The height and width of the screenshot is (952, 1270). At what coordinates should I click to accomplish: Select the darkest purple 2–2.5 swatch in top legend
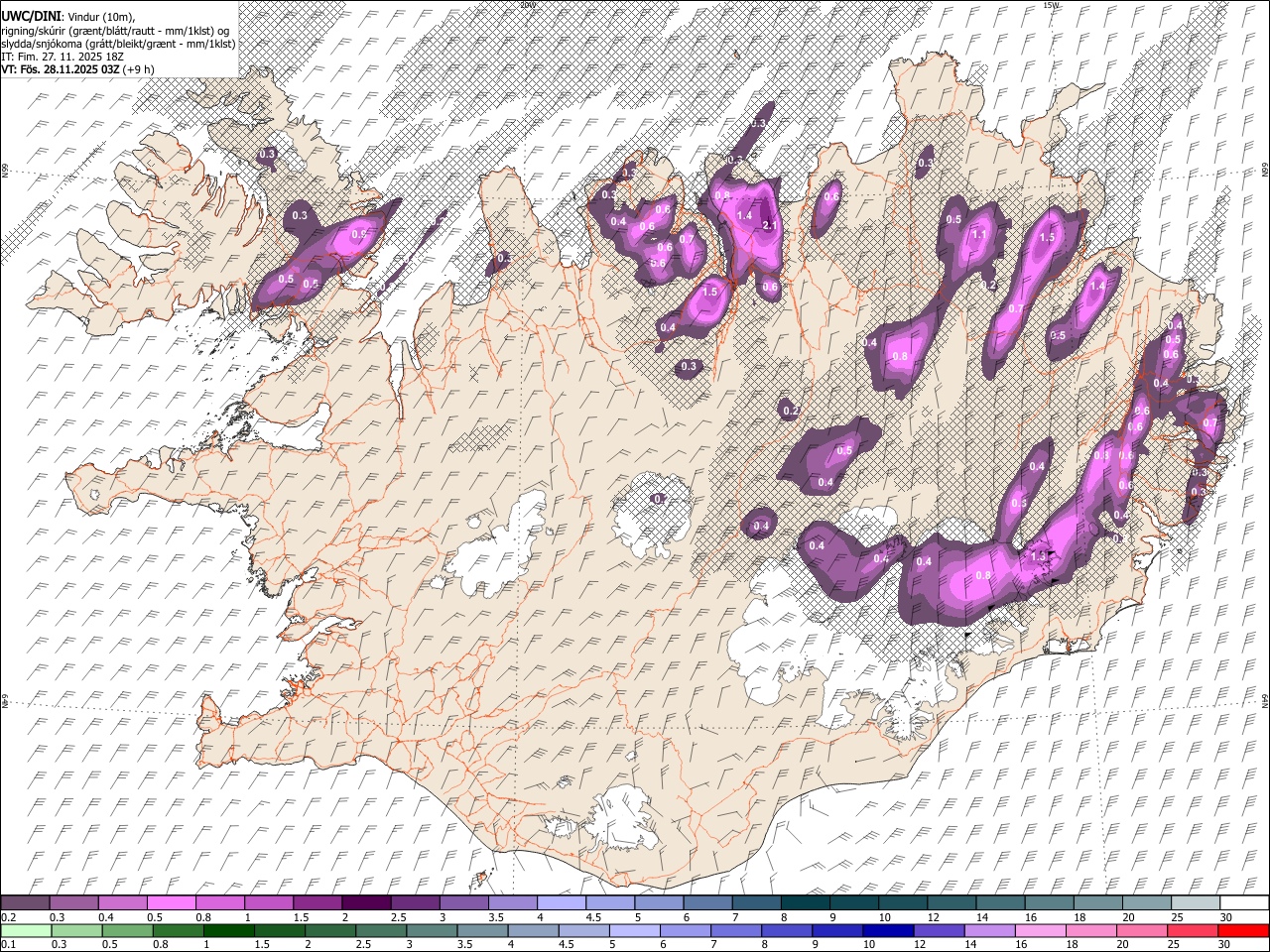366,903
